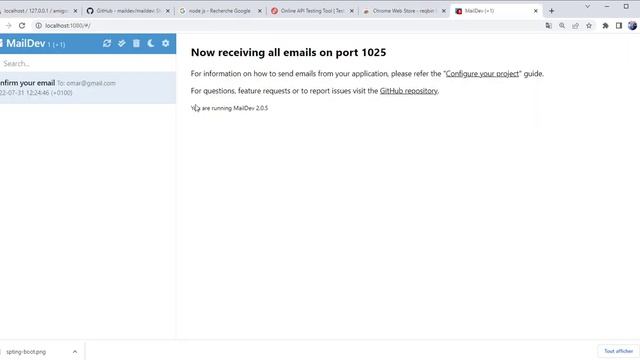This screenshot has width=640, height=360.
Task: Go forward in browser history
Action: pos(8,25)
